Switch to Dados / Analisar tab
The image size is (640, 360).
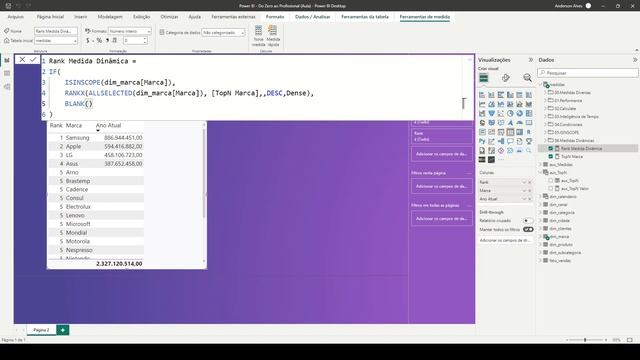pos(313,17)
